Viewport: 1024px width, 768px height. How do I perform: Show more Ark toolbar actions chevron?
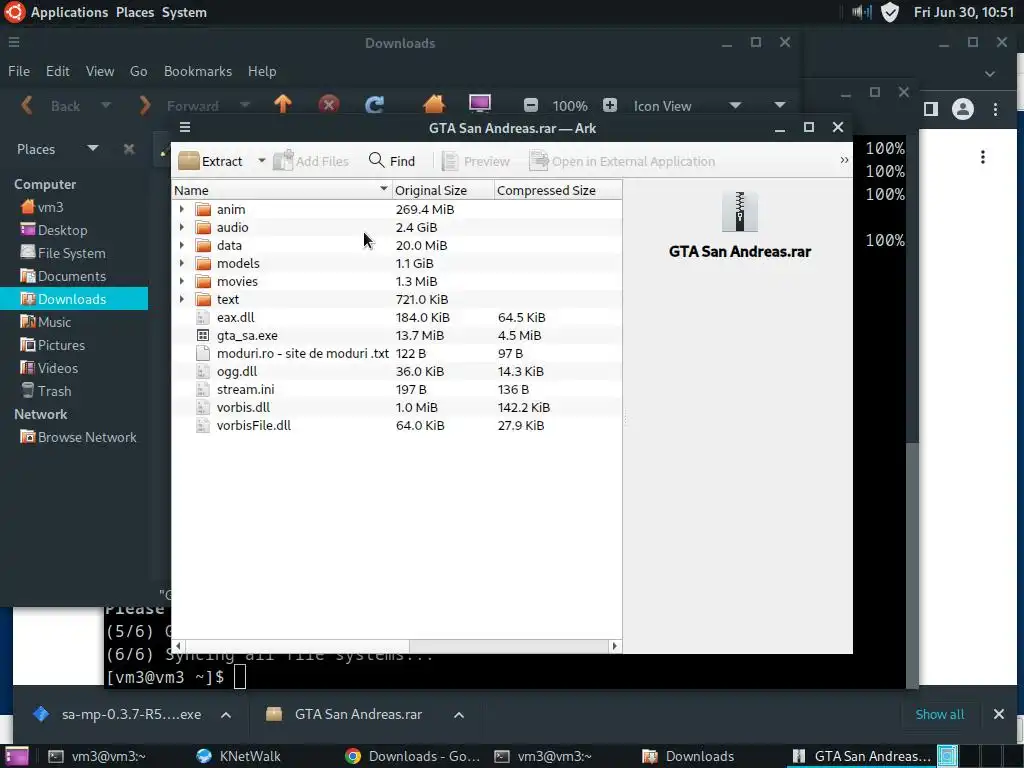click(x=844, y=160)
